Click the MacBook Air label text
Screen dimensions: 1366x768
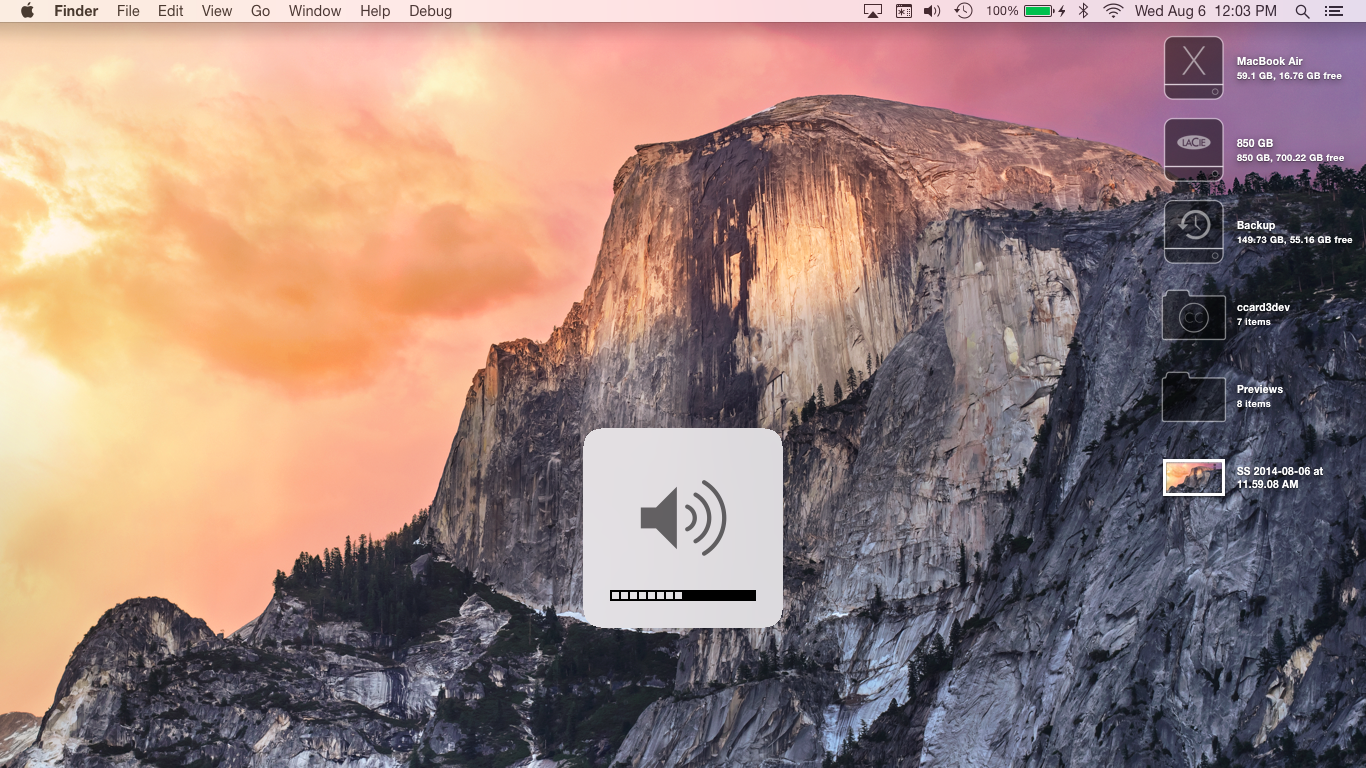[x=1269, y=61]
